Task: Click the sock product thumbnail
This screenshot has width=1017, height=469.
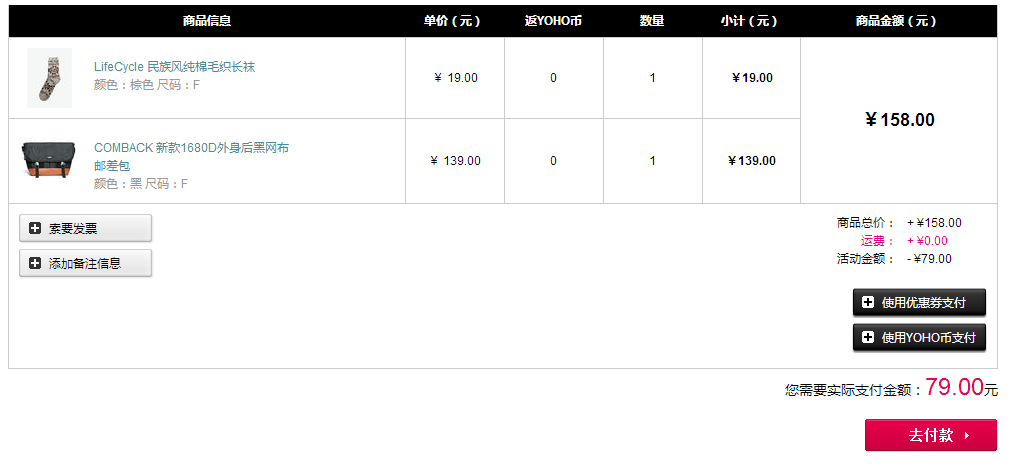Action: 49,78
